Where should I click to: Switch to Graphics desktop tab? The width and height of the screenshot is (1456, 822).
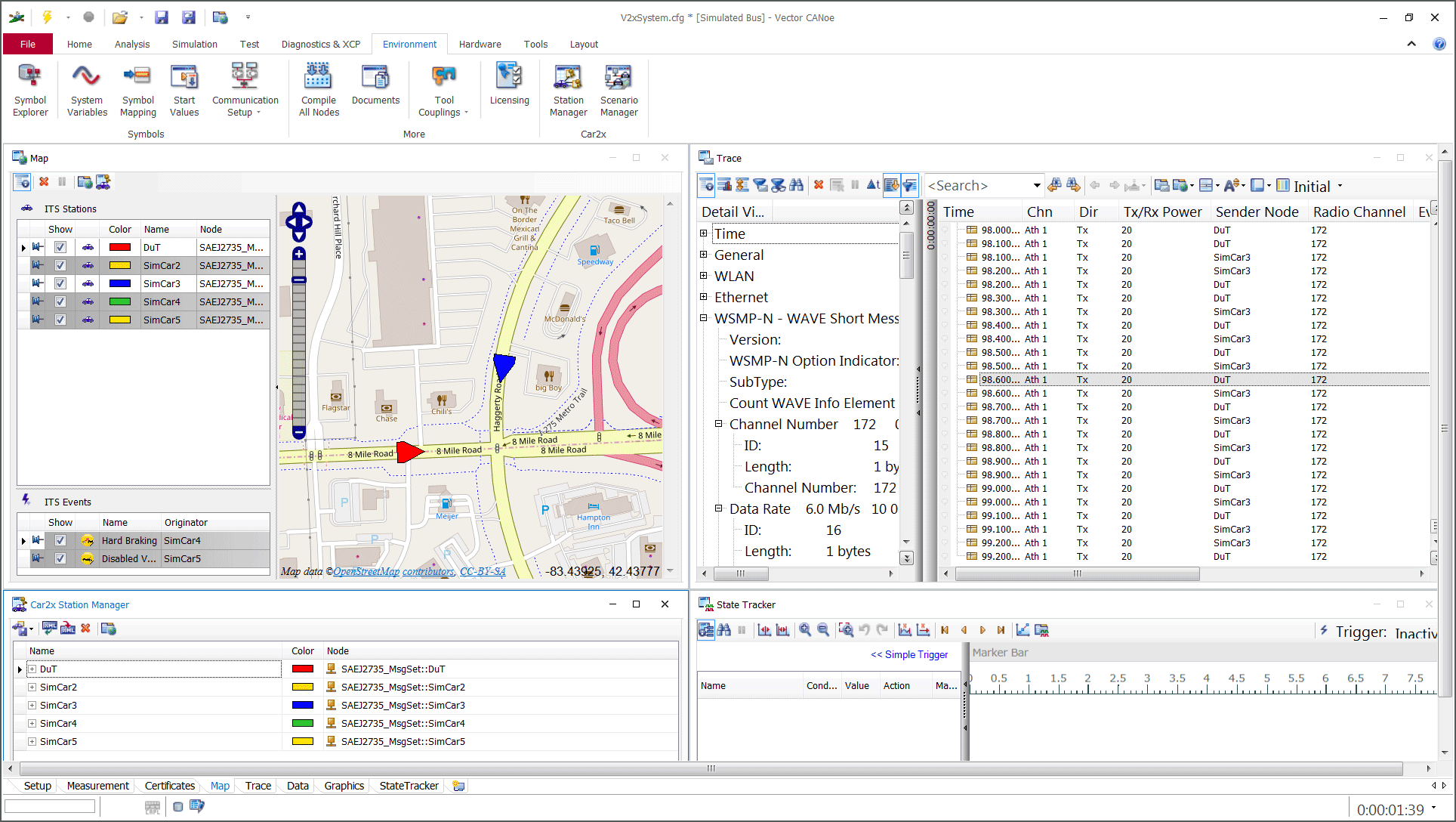[x=344, y=786]
